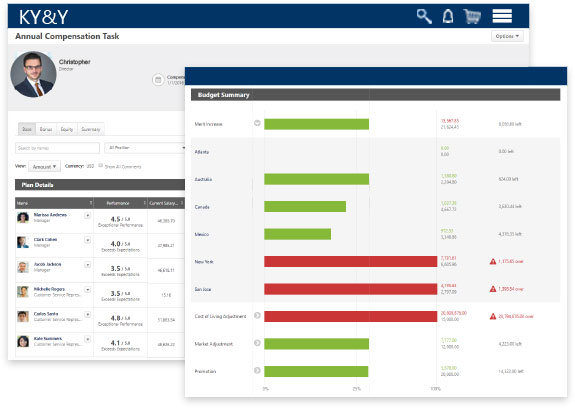Expand the Promotion budget row
The width and height of the screenshot is (575, 408).
click(x=257, y=370)
